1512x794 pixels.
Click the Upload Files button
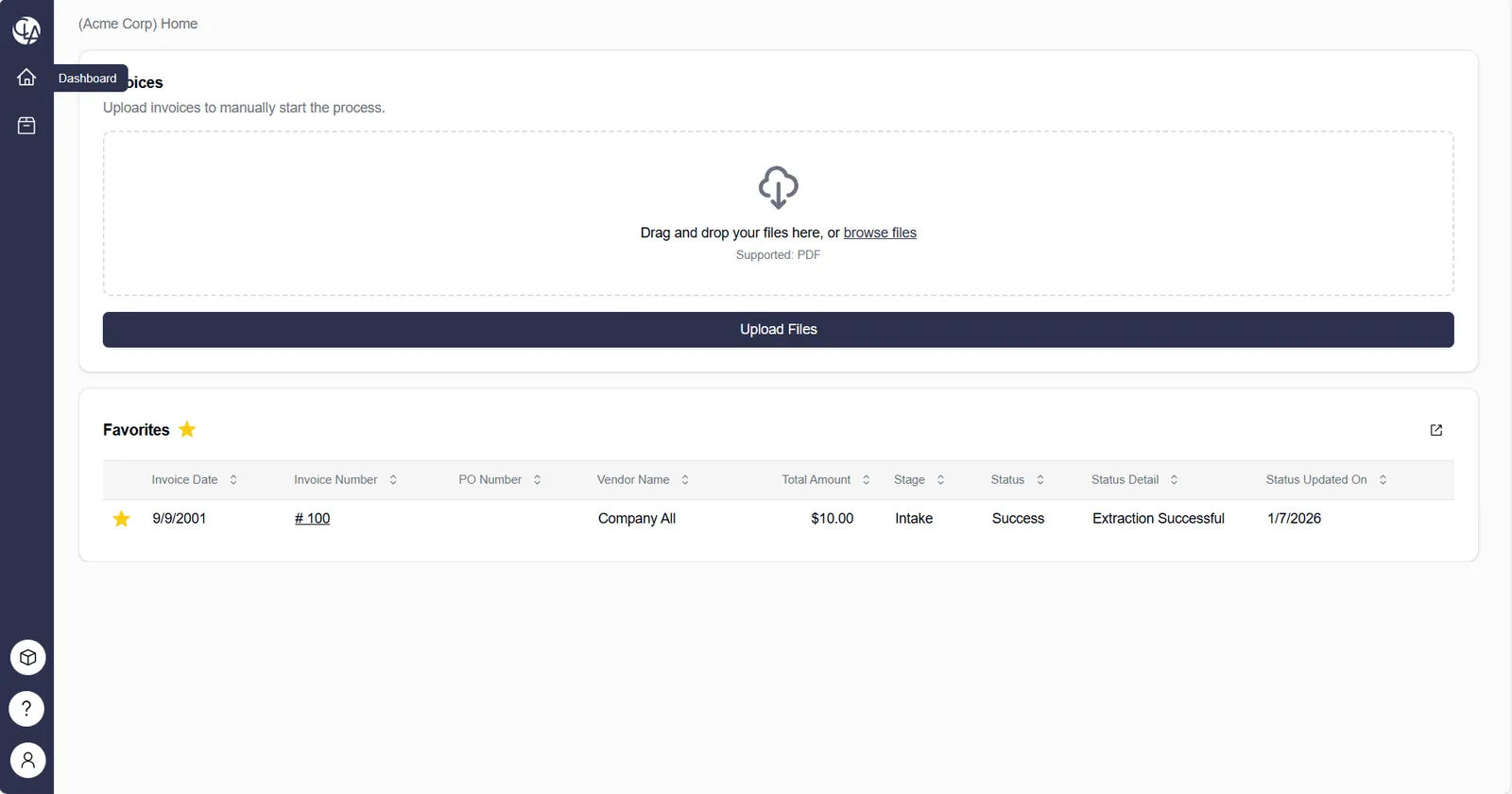778,330
